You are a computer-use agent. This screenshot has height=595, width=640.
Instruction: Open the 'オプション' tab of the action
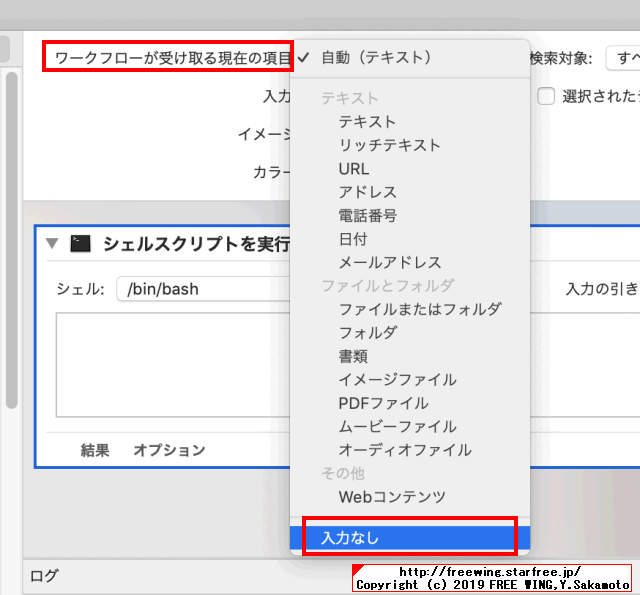[169, 450]
